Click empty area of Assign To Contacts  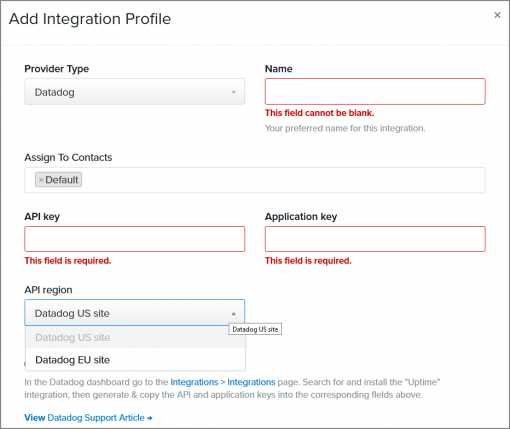(x=283, y=180)
